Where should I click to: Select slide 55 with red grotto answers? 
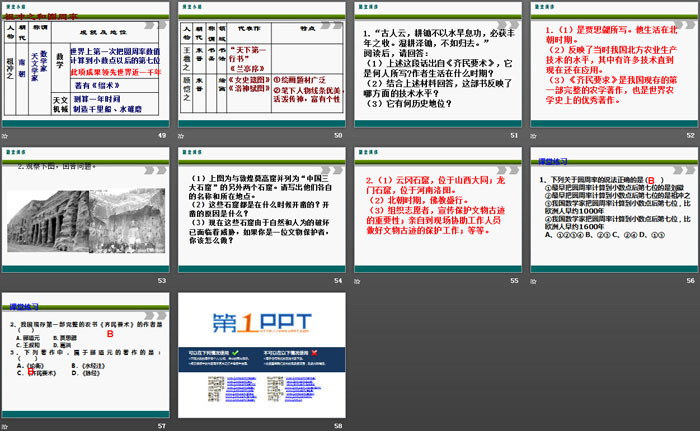click(x=436, y=208)
